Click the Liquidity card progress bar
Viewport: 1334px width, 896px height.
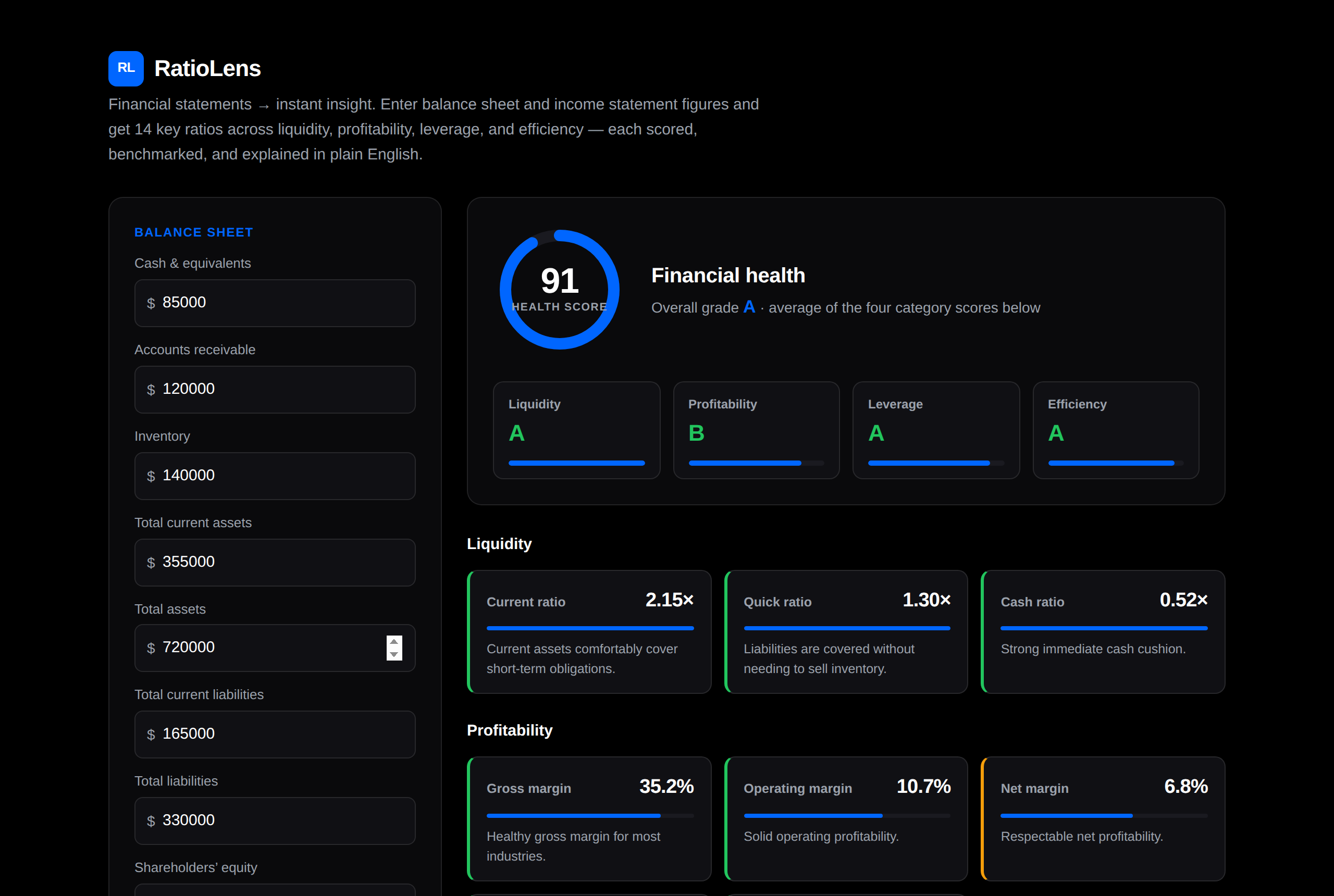pos(577,463)
